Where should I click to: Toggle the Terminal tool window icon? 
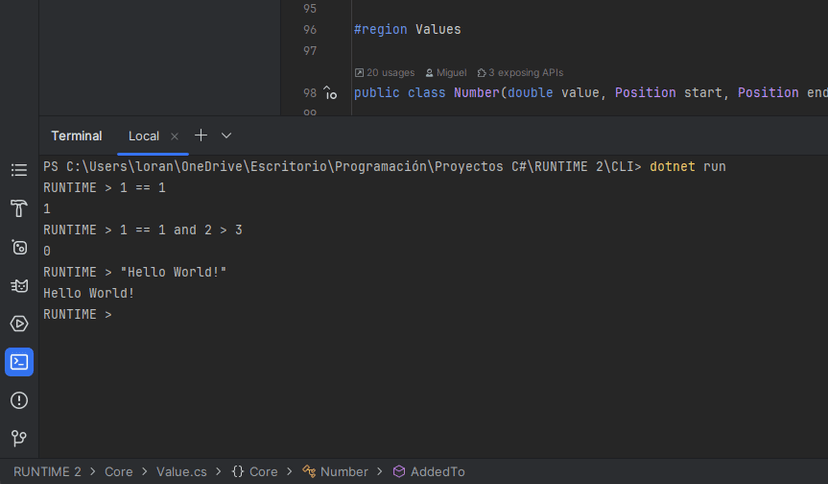click(x=19, y=362)
